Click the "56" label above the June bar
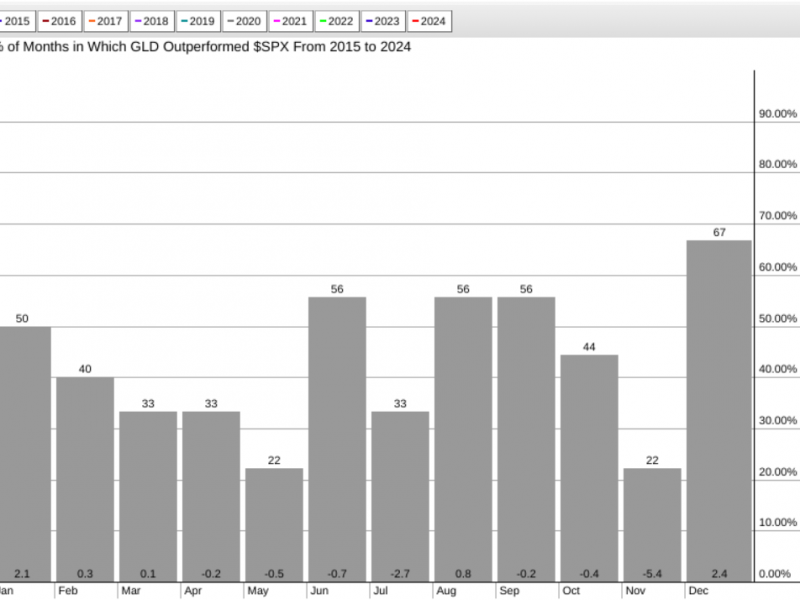 [337, 289]
